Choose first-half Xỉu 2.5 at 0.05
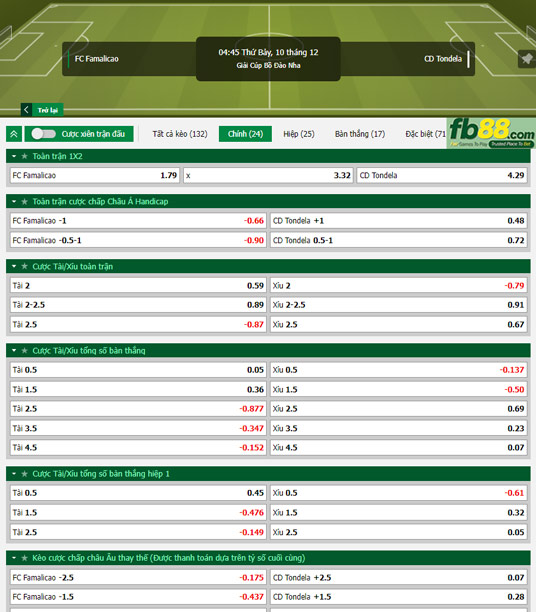This screenshot has height=612, width=536. (398, 532)
